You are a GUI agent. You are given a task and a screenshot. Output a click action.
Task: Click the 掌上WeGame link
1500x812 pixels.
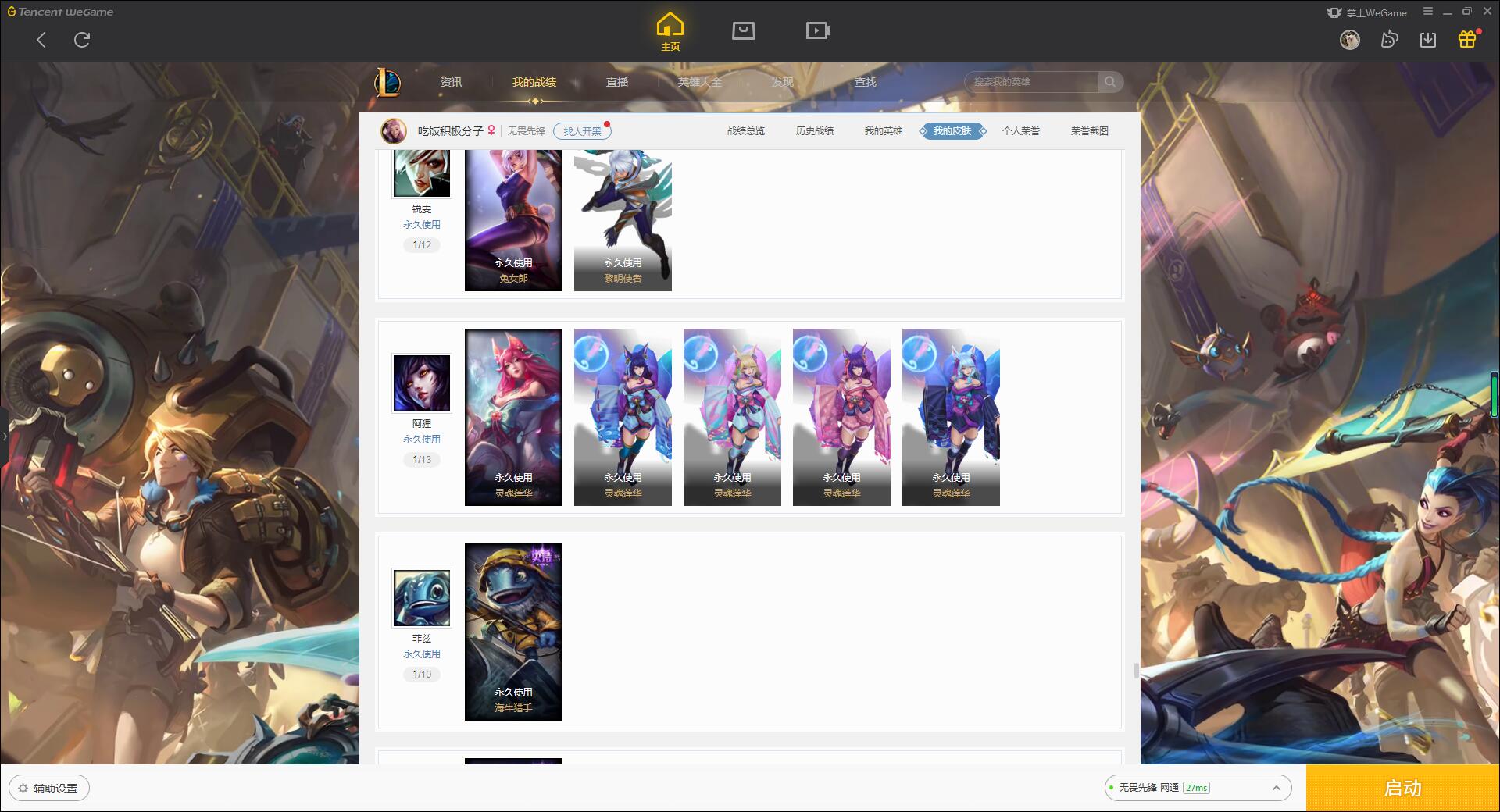coord(1367,12)
